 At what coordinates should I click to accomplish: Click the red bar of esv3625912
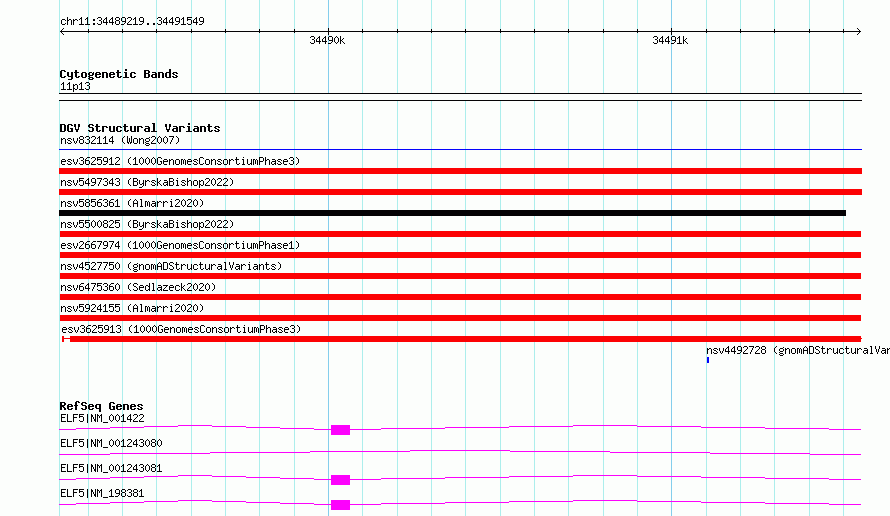tap(460, 171)
